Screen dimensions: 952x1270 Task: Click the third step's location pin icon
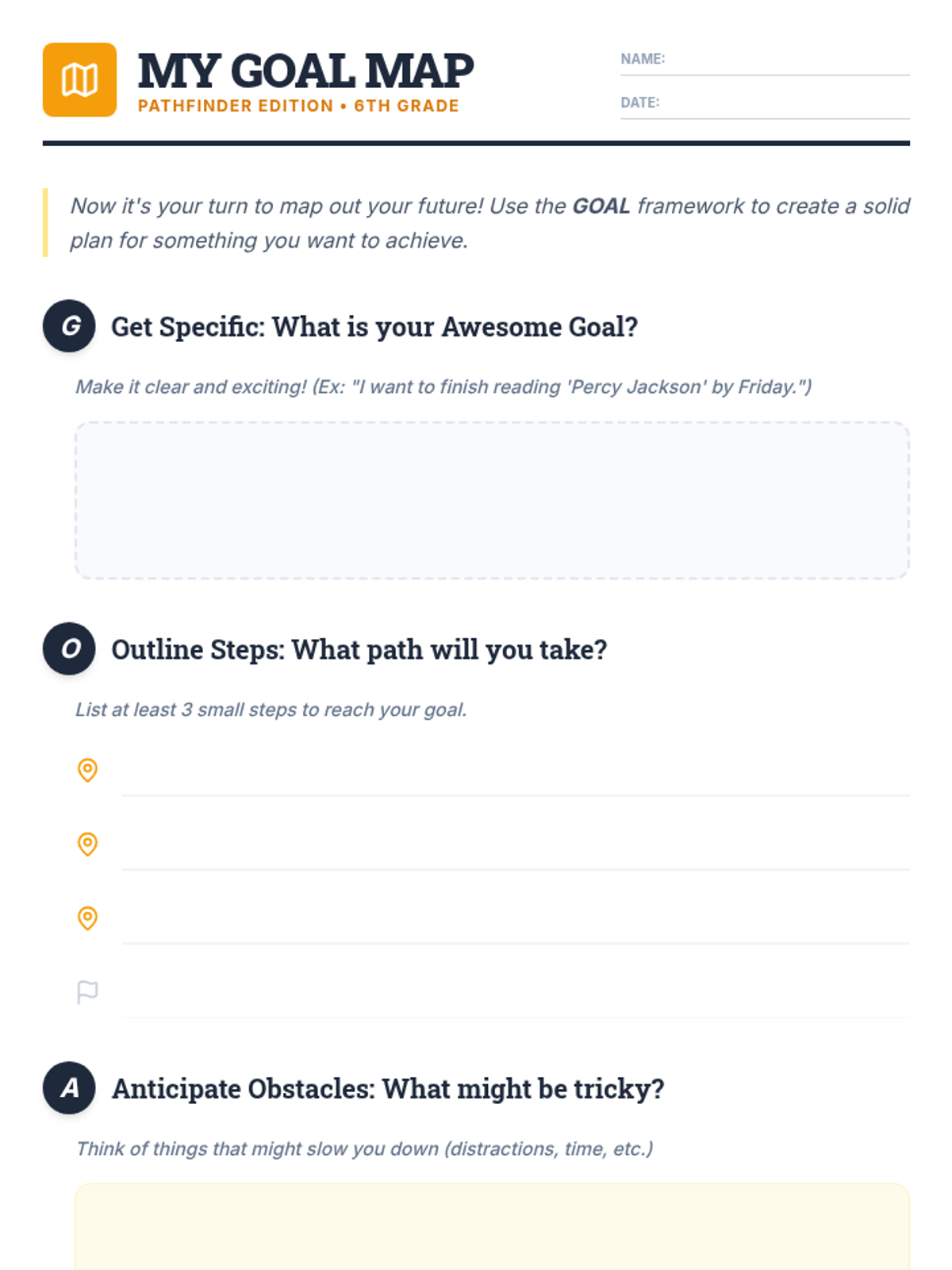click(x=87, y=918)
